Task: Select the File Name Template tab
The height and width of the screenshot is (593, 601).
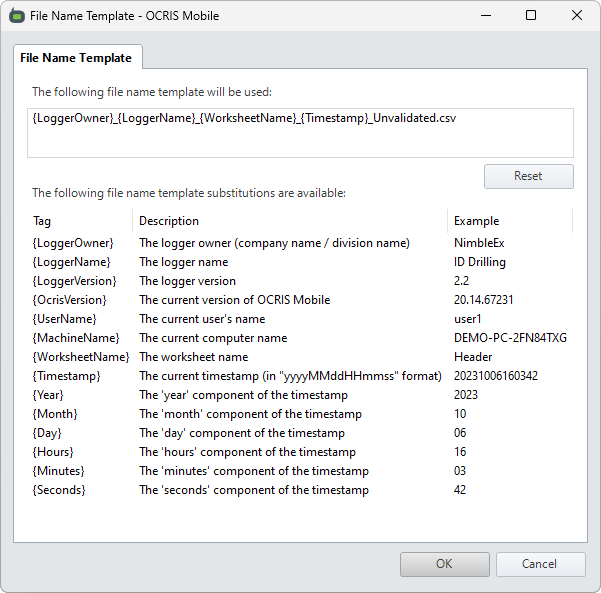Action: tap(76, 58)
